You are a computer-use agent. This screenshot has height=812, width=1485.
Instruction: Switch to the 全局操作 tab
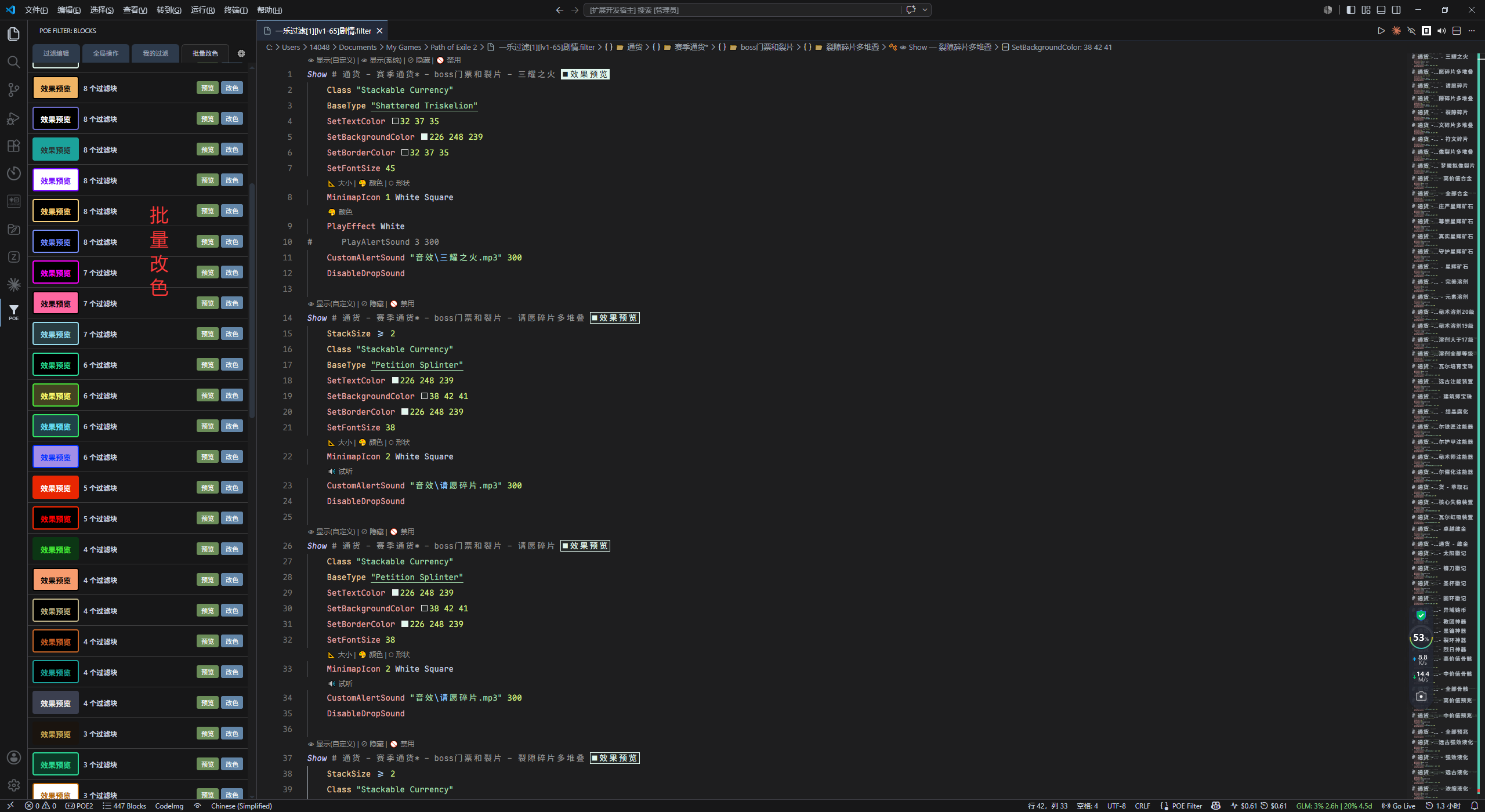point(106,53)
